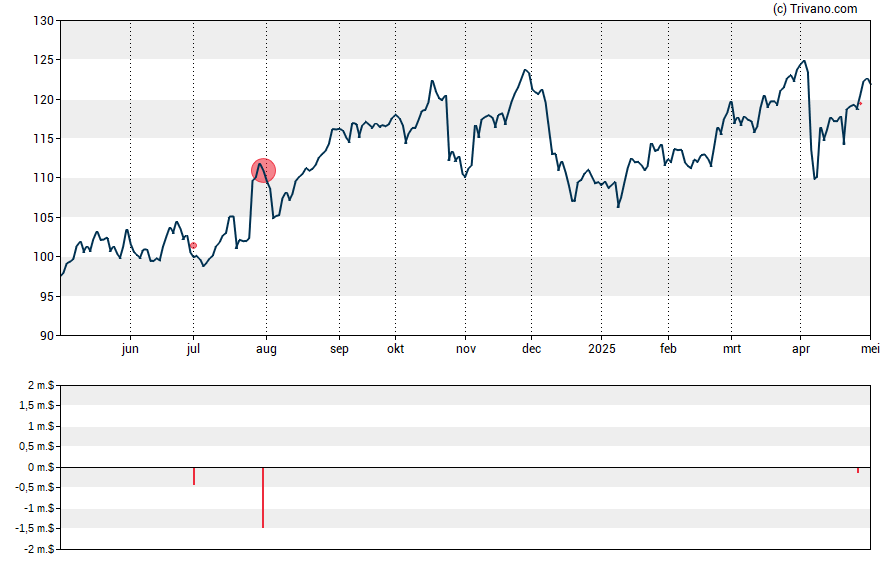Click the small red marker at July
The height and width of the screenshot is (565, 888).
pos(194,245)
